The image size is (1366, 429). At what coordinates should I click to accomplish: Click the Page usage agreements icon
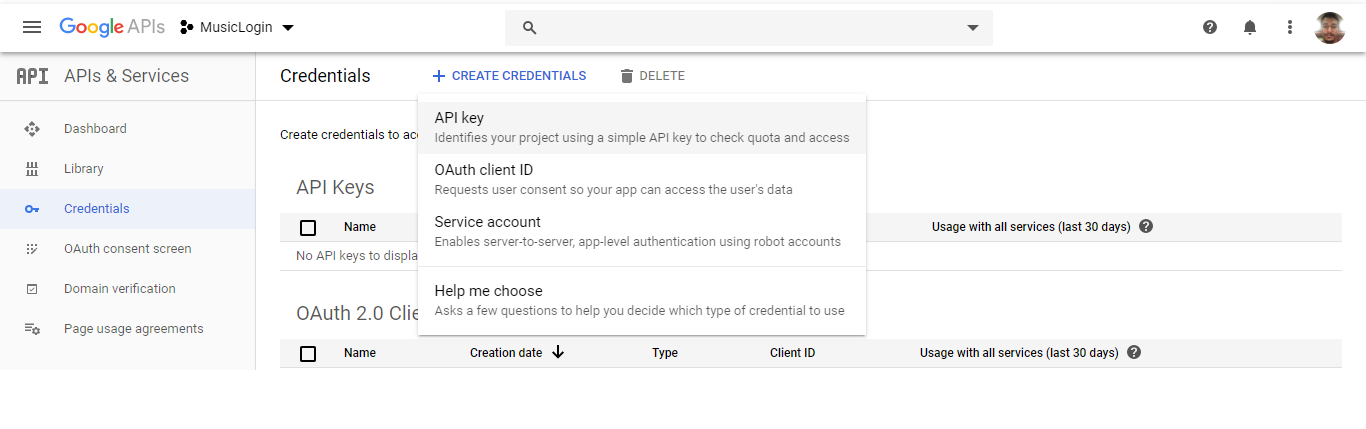click(32, 329)
